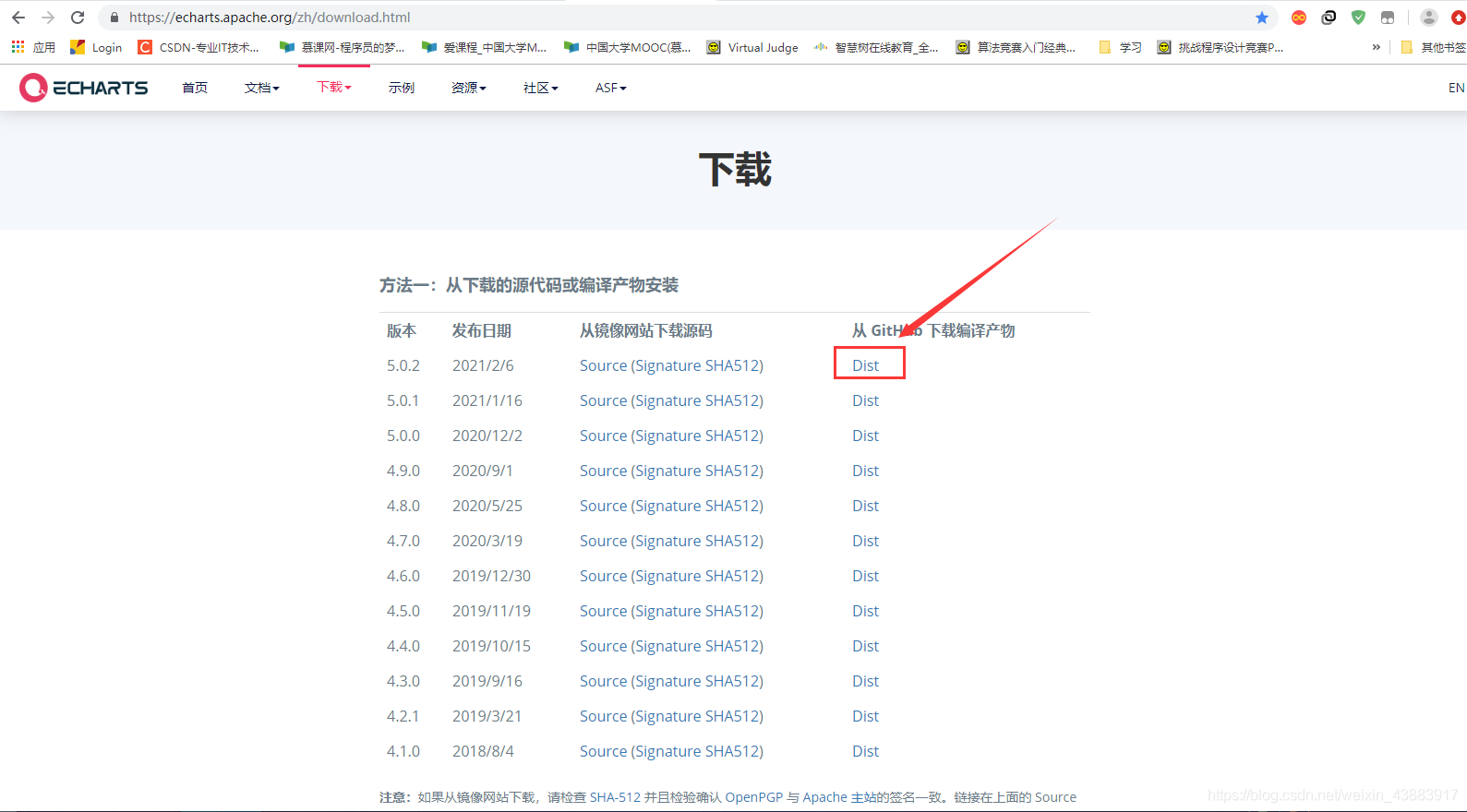The width and height of the screenshot is (1467, 812).
Task: Download Dist for version 4.6.0
Action: (865, 576)
